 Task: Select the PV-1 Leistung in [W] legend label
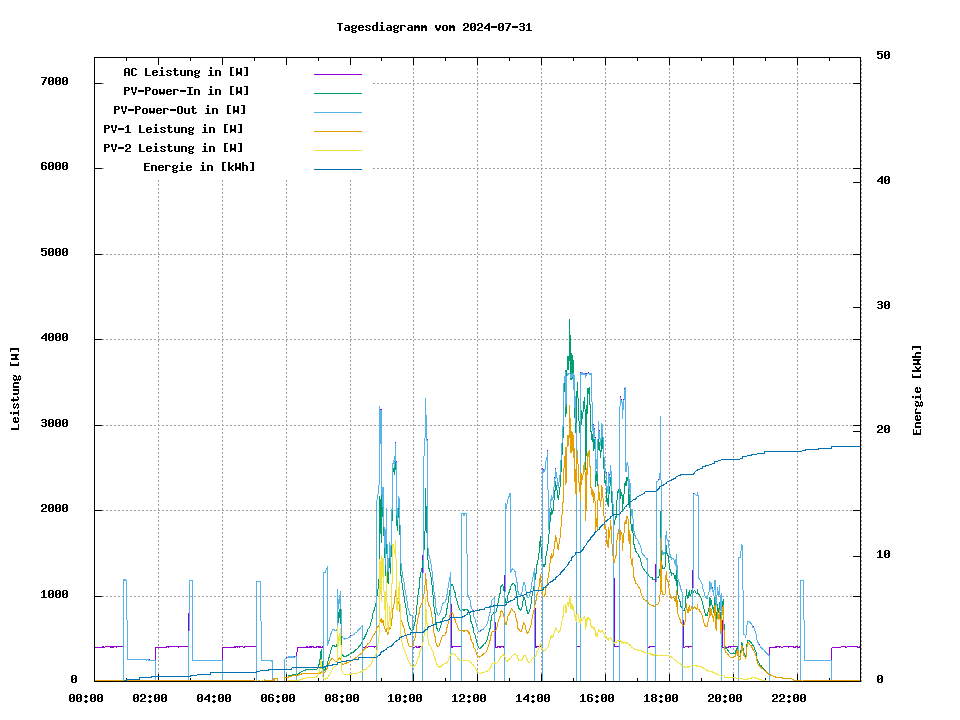pyautogui.click(x=173, y=129)
